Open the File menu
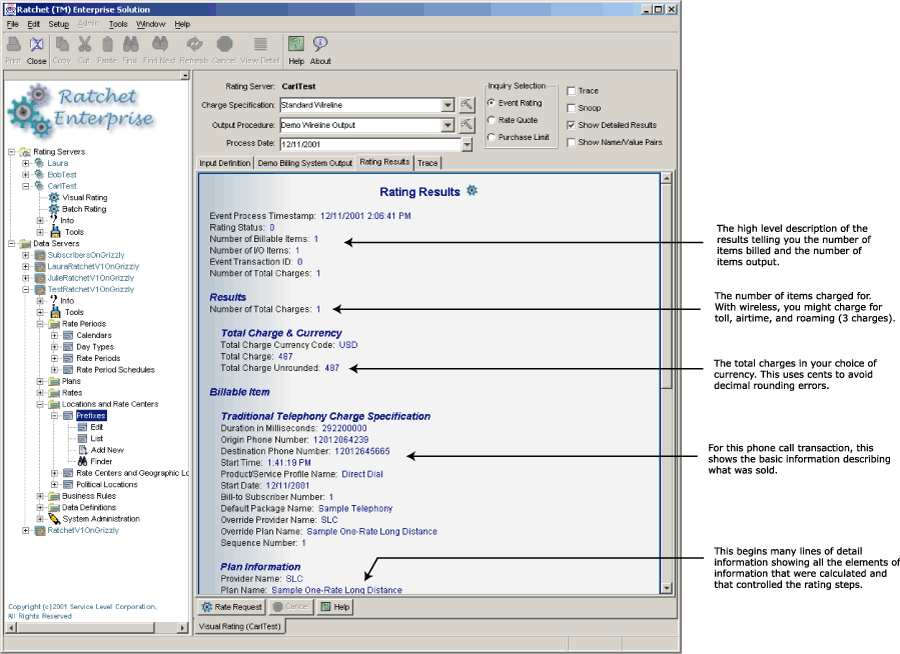 point(13,24)
